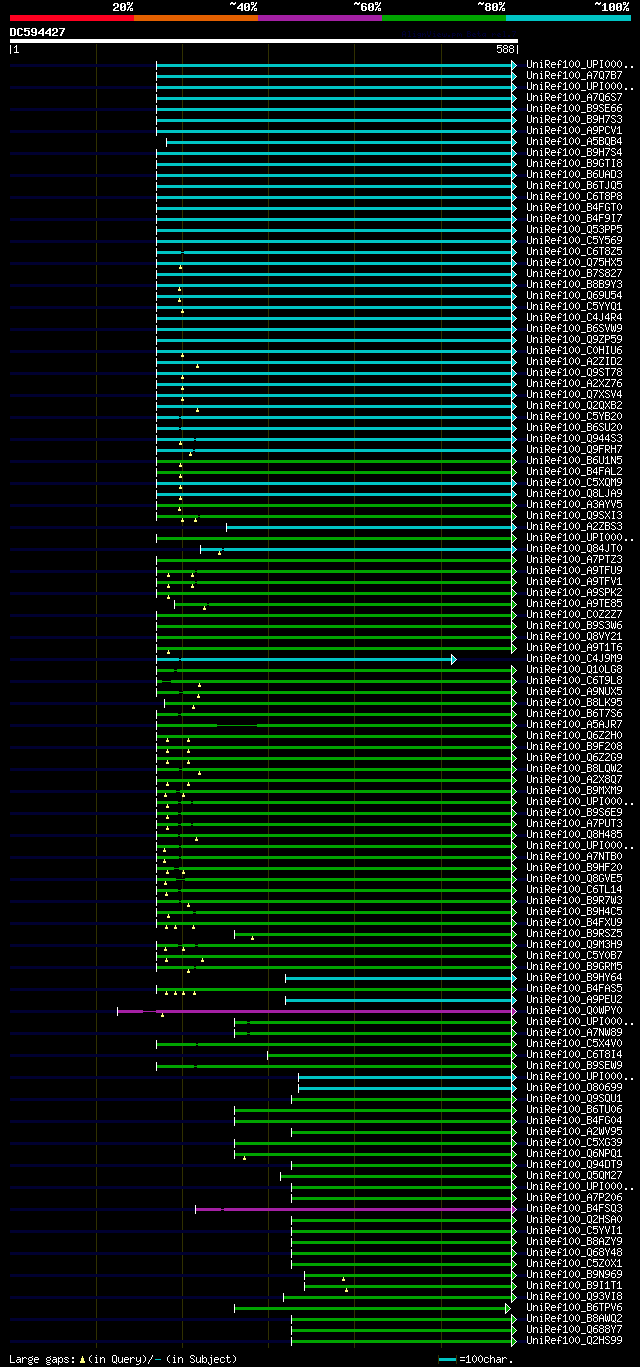The image size is (640, 1367).
Task: Select the UniRef100_B9R7W3 label
Action: 574,900
